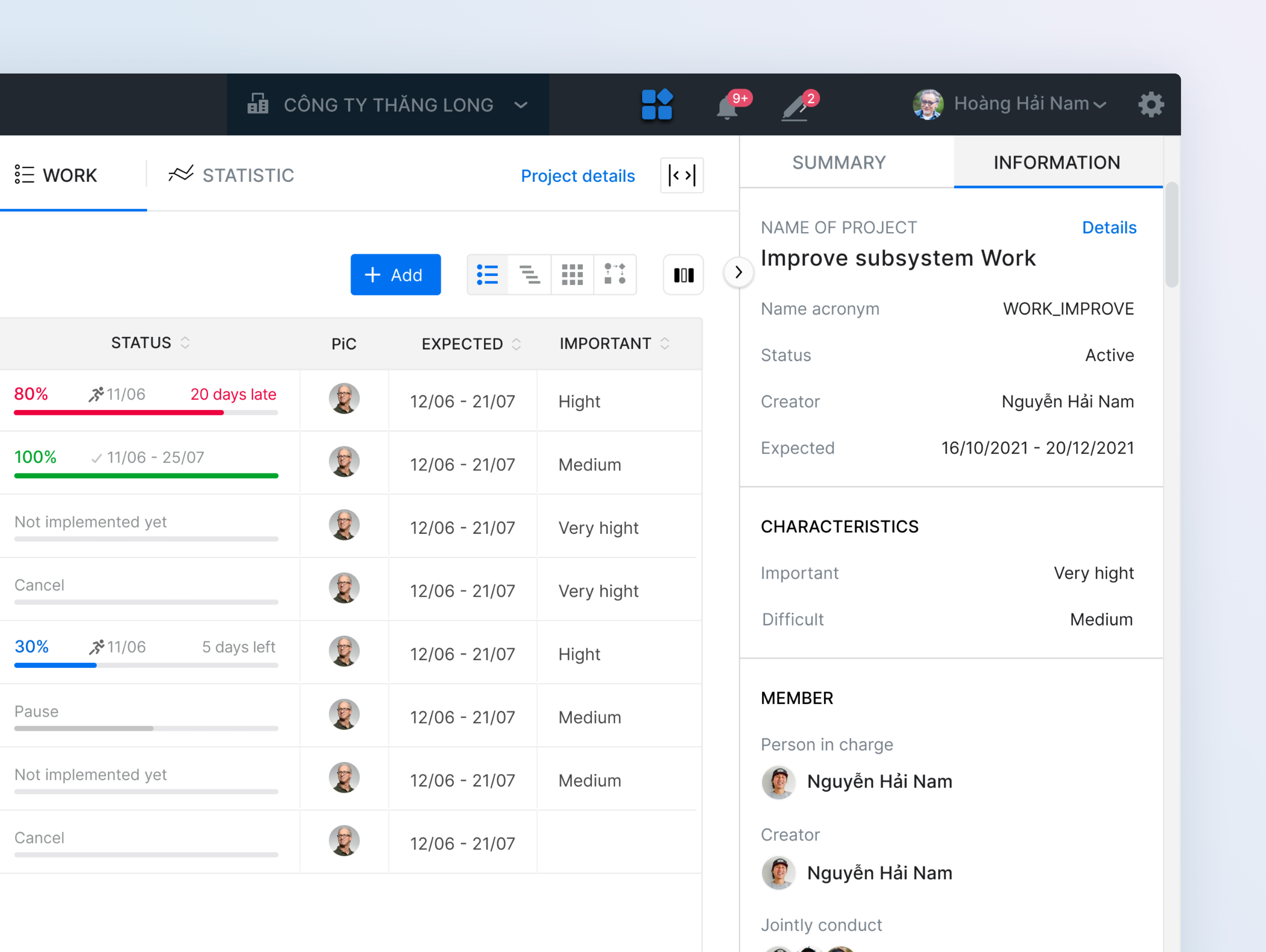Switch to the grid board view mode
The width and height of the screenshot is (1266, 952).
[572, 275]
